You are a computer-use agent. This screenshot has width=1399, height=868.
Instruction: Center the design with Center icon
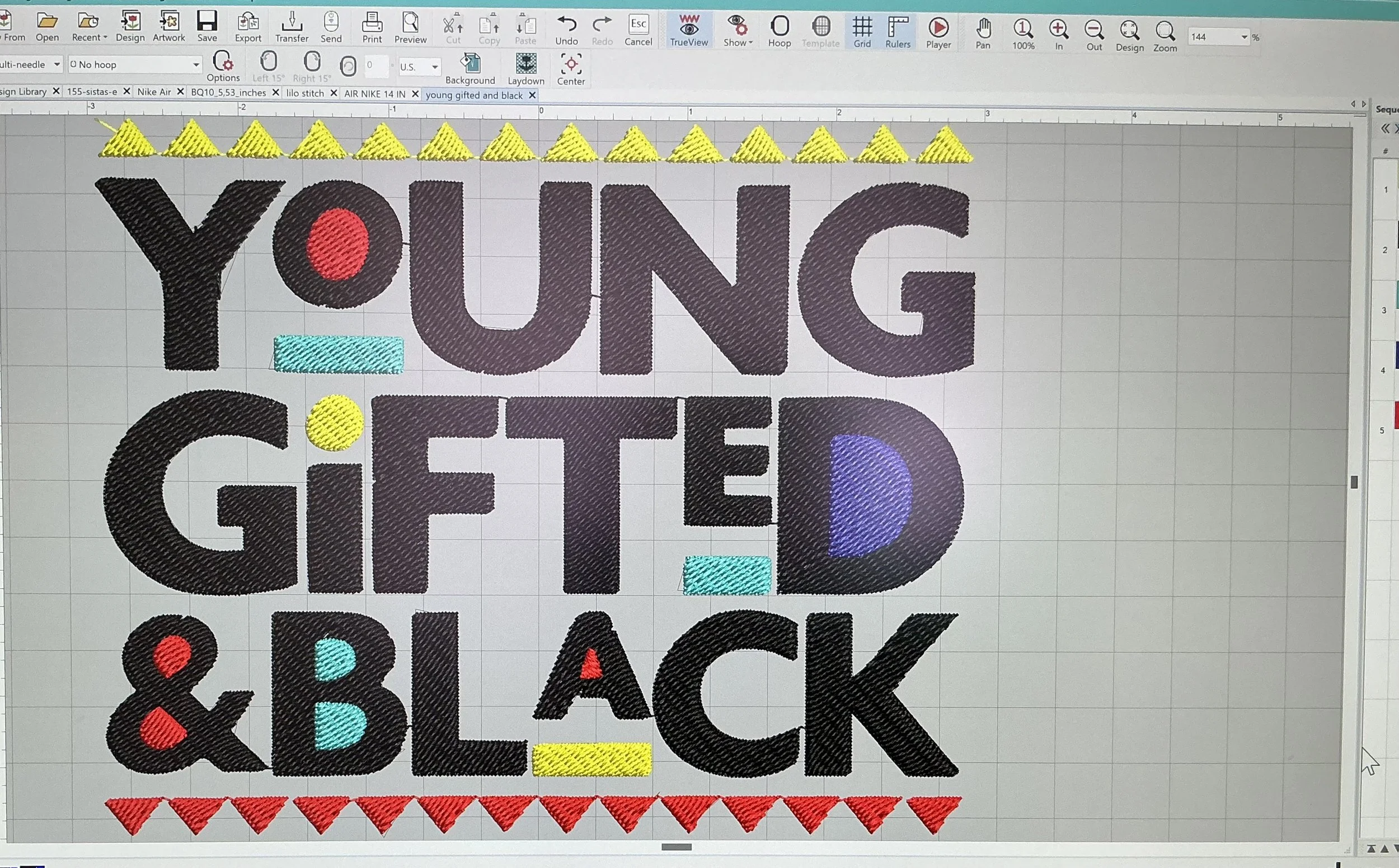pos(571,64)
